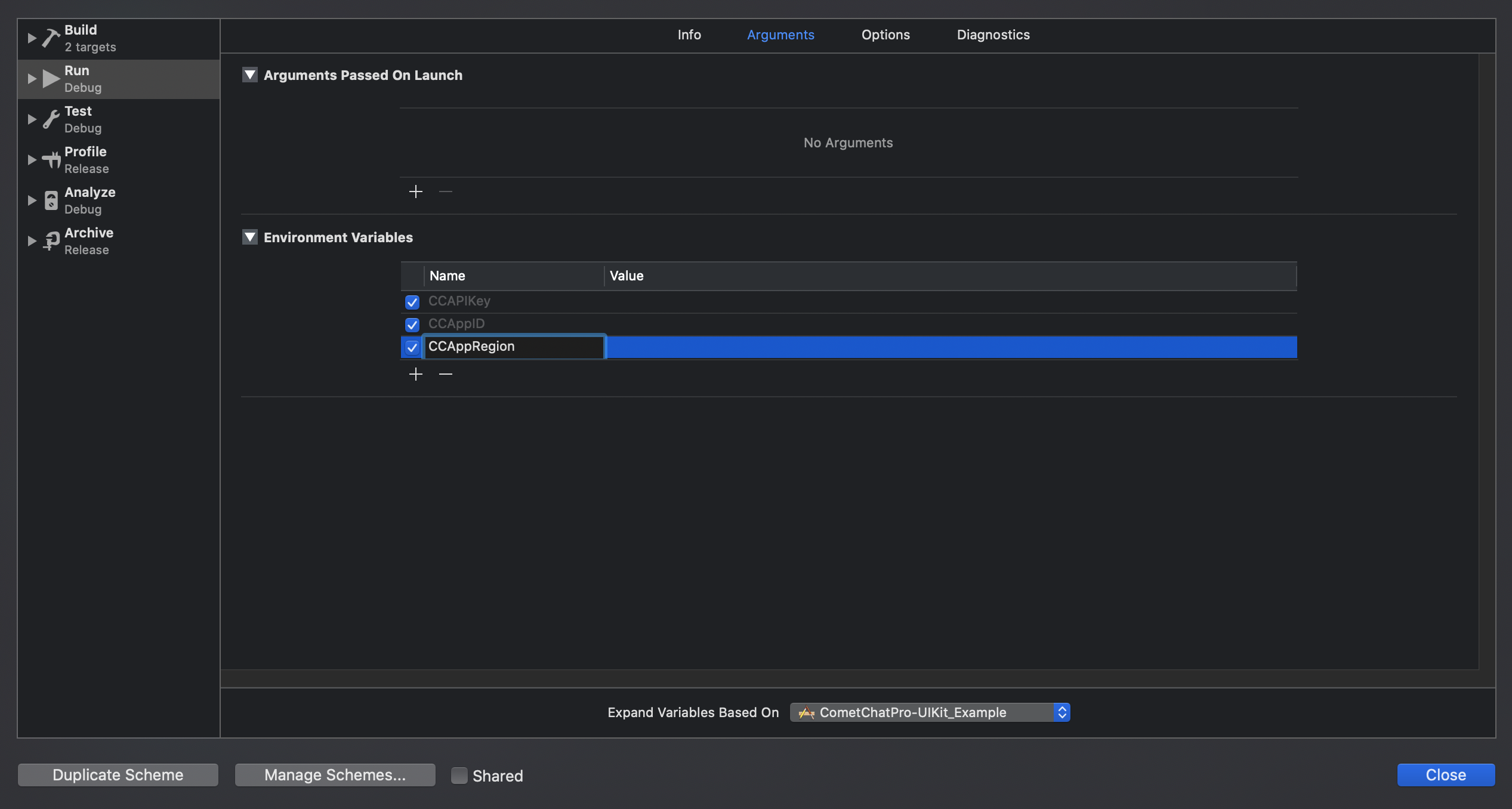Open the Diagnostics tab
This screenshot has height=809, width=1512.
point(993,35)
